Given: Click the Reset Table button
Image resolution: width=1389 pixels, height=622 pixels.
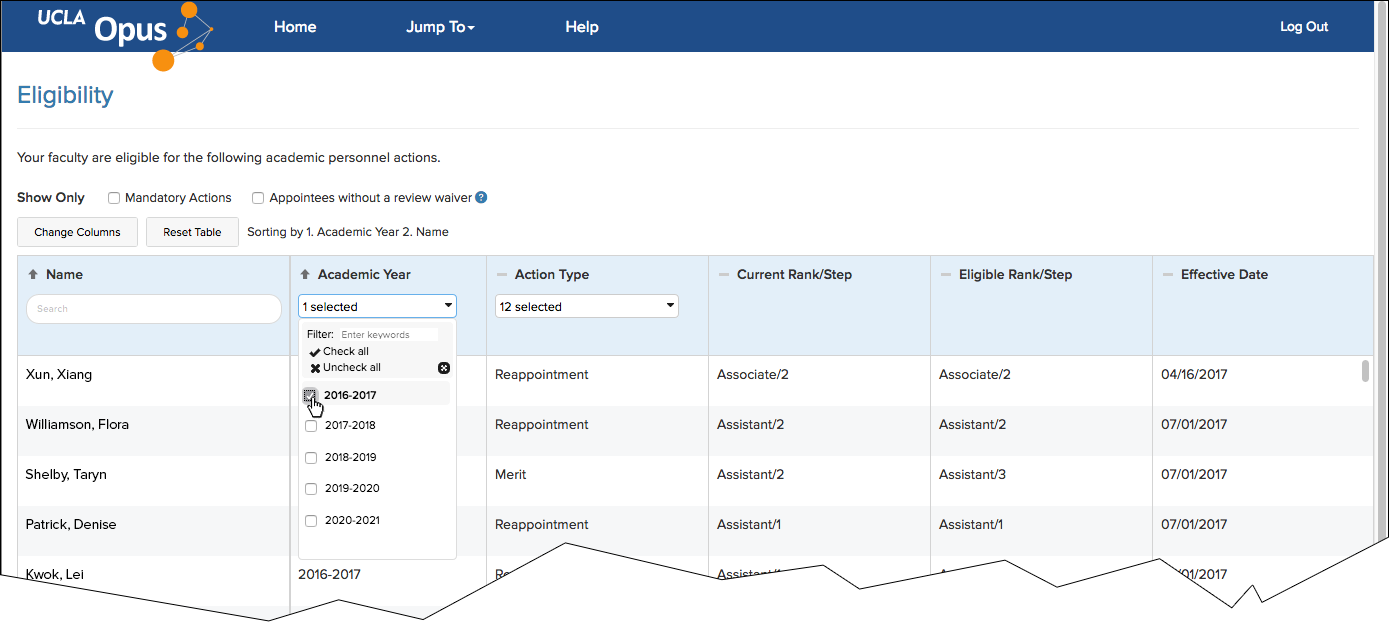Looking at the screenshot, I should (x=192, y=232).
